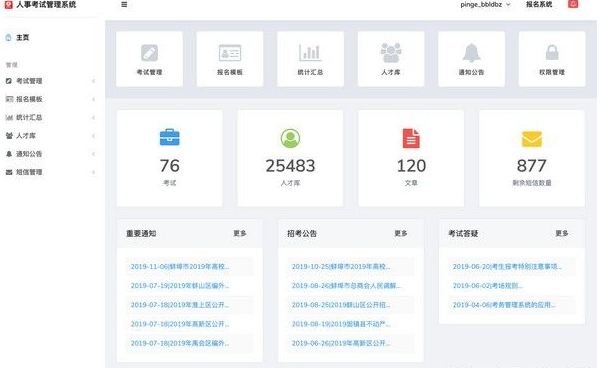The image size is (600, 368).
Task: Click the 统计汇总 sidebar chart icon
Action: (x=9, y=117)
